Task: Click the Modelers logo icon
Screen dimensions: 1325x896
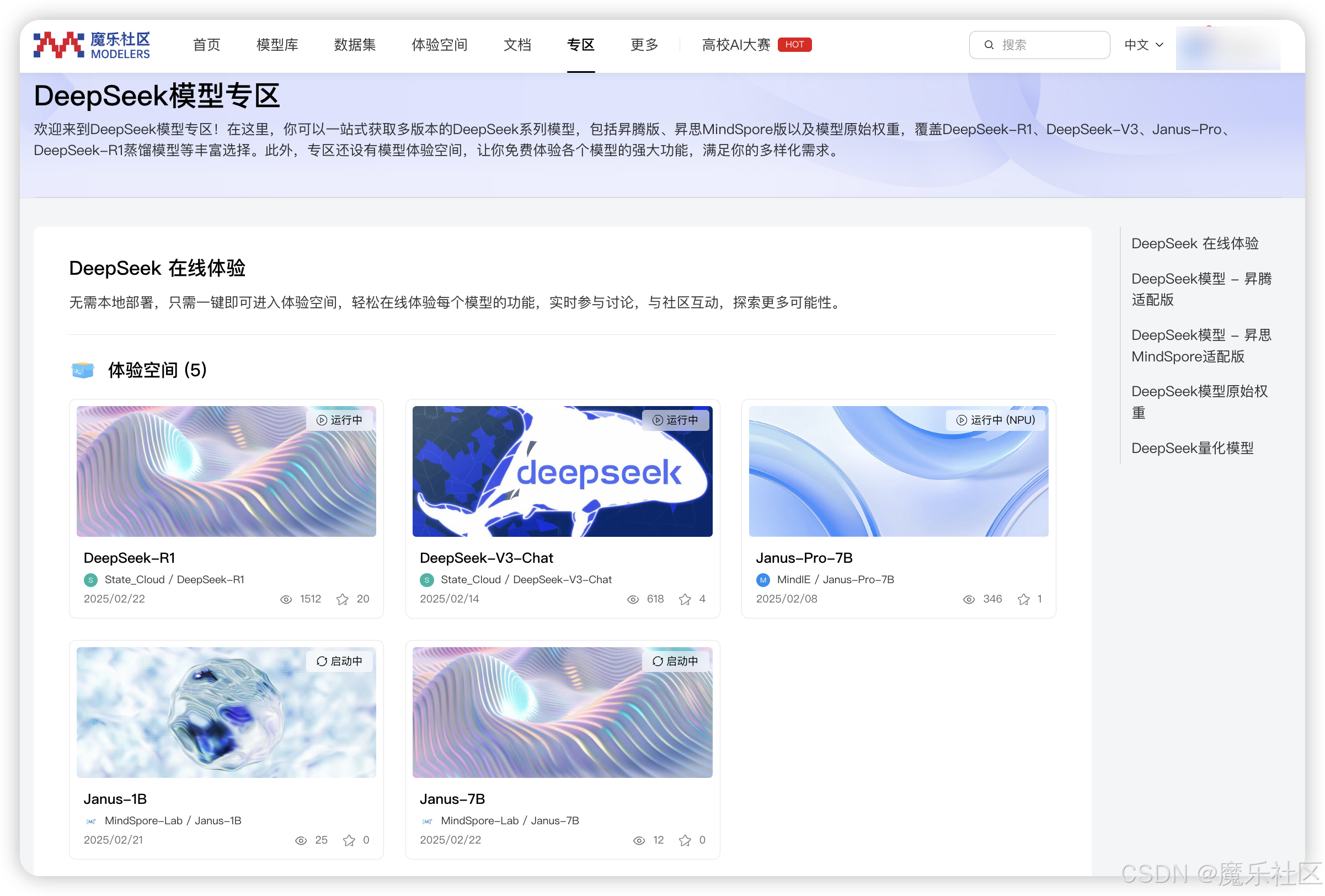Action: (58, 45)
